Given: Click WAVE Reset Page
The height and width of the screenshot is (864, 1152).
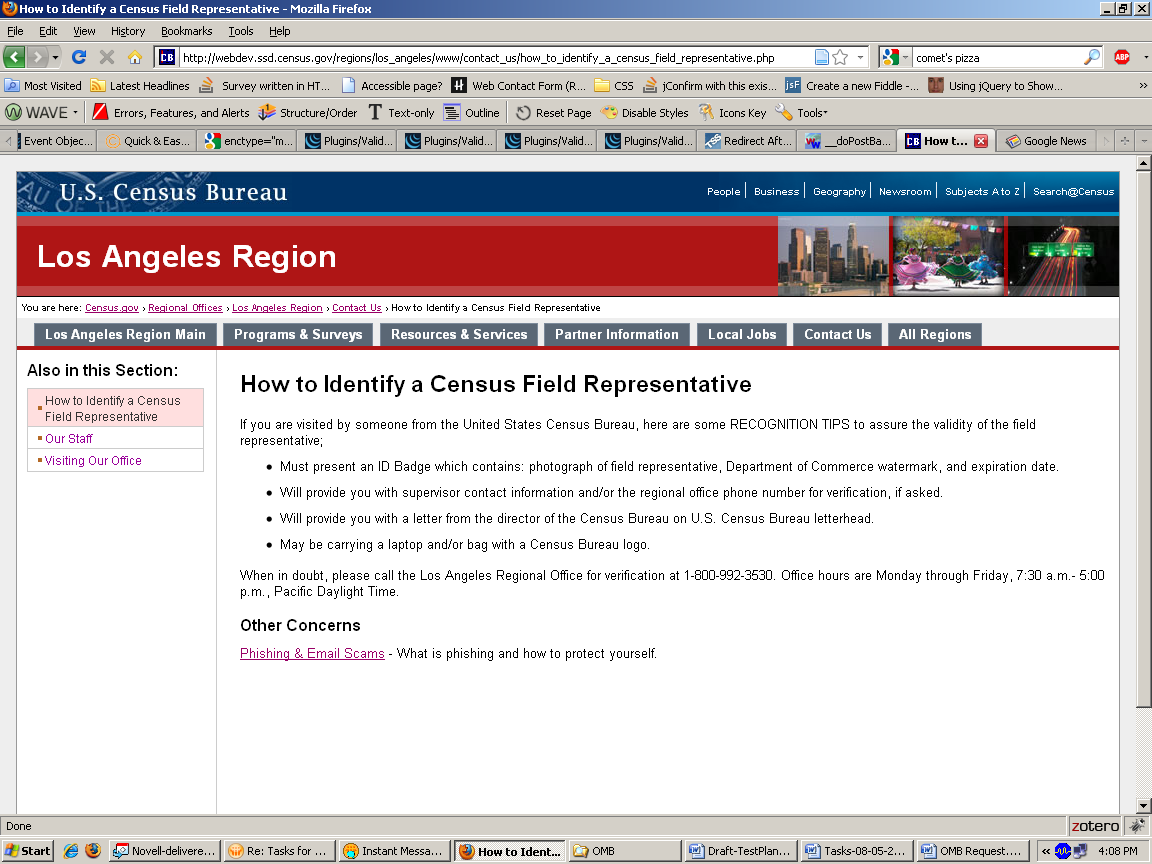Looking at the screenshot, I should [553, 112].
